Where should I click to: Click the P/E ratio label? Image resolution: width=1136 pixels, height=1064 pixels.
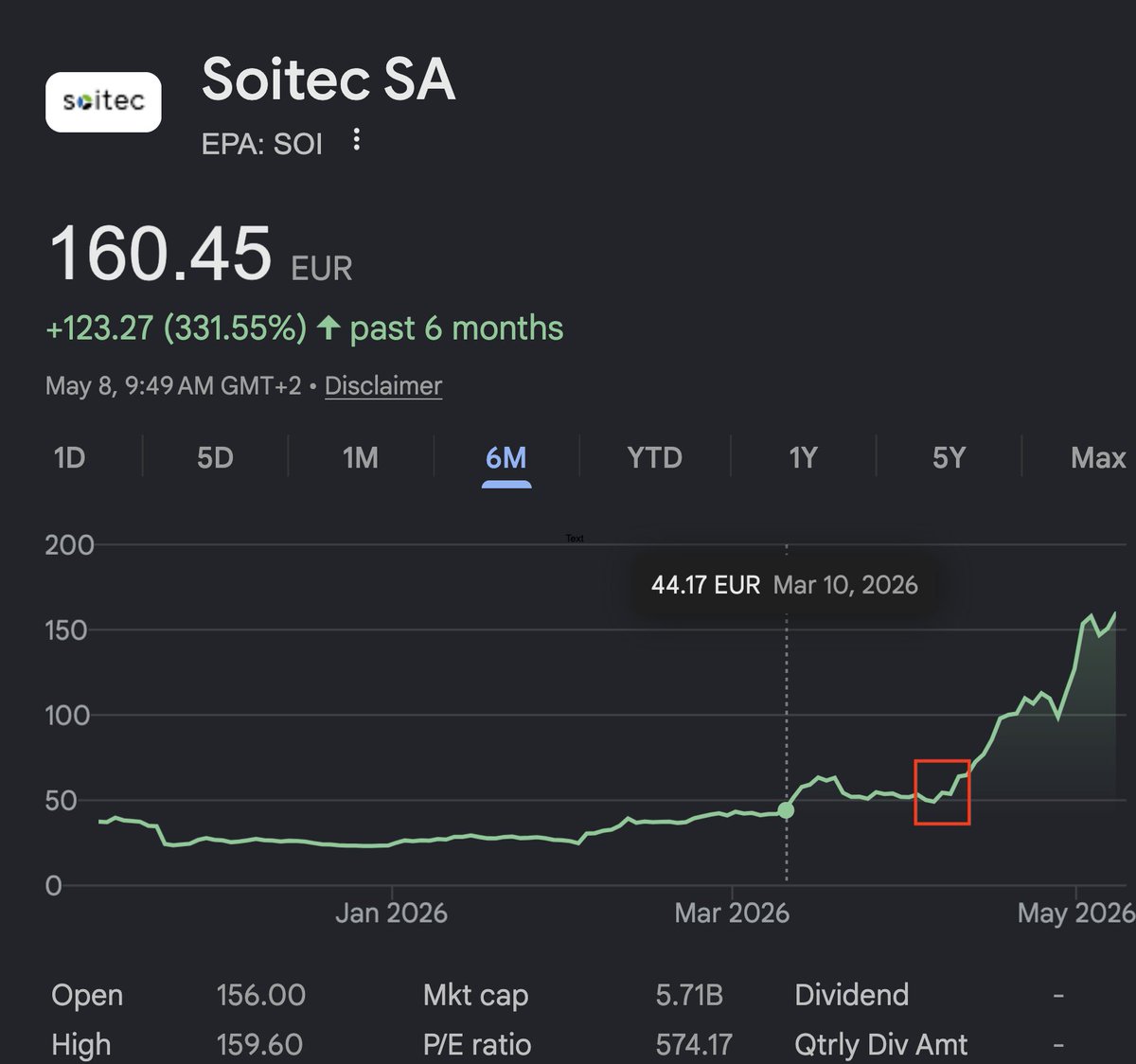point(477,1045)
